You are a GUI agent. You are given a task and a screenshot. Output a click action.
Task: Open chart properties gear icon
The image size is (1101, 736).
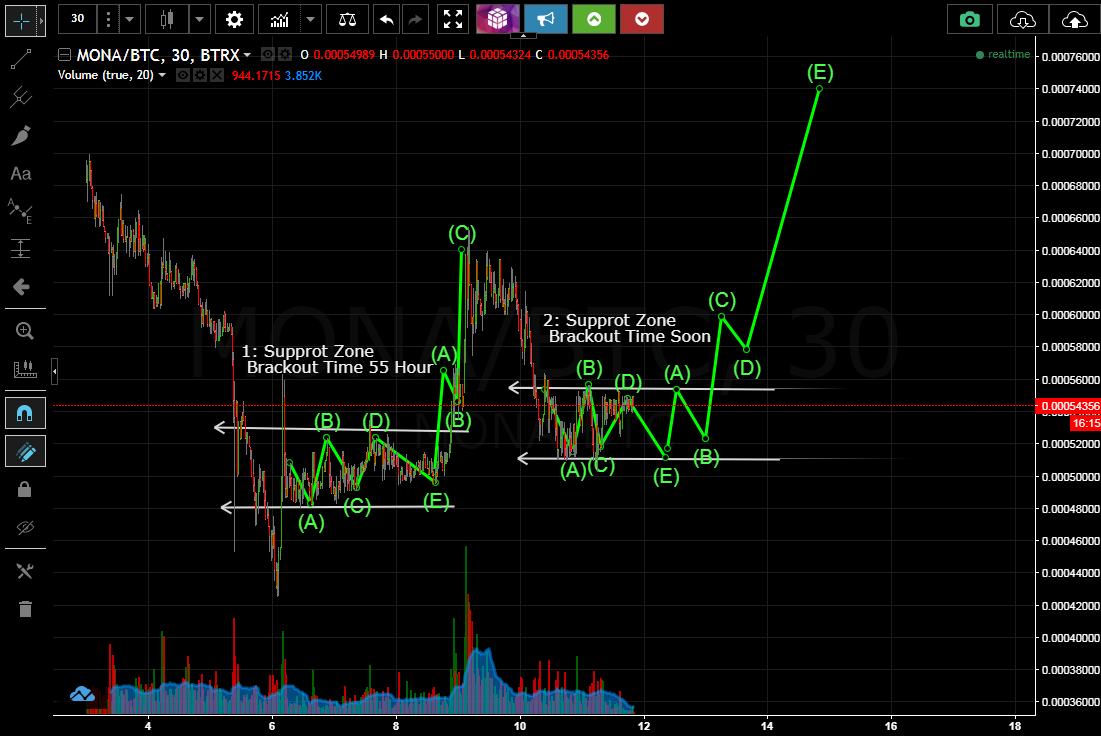(235, 19)
